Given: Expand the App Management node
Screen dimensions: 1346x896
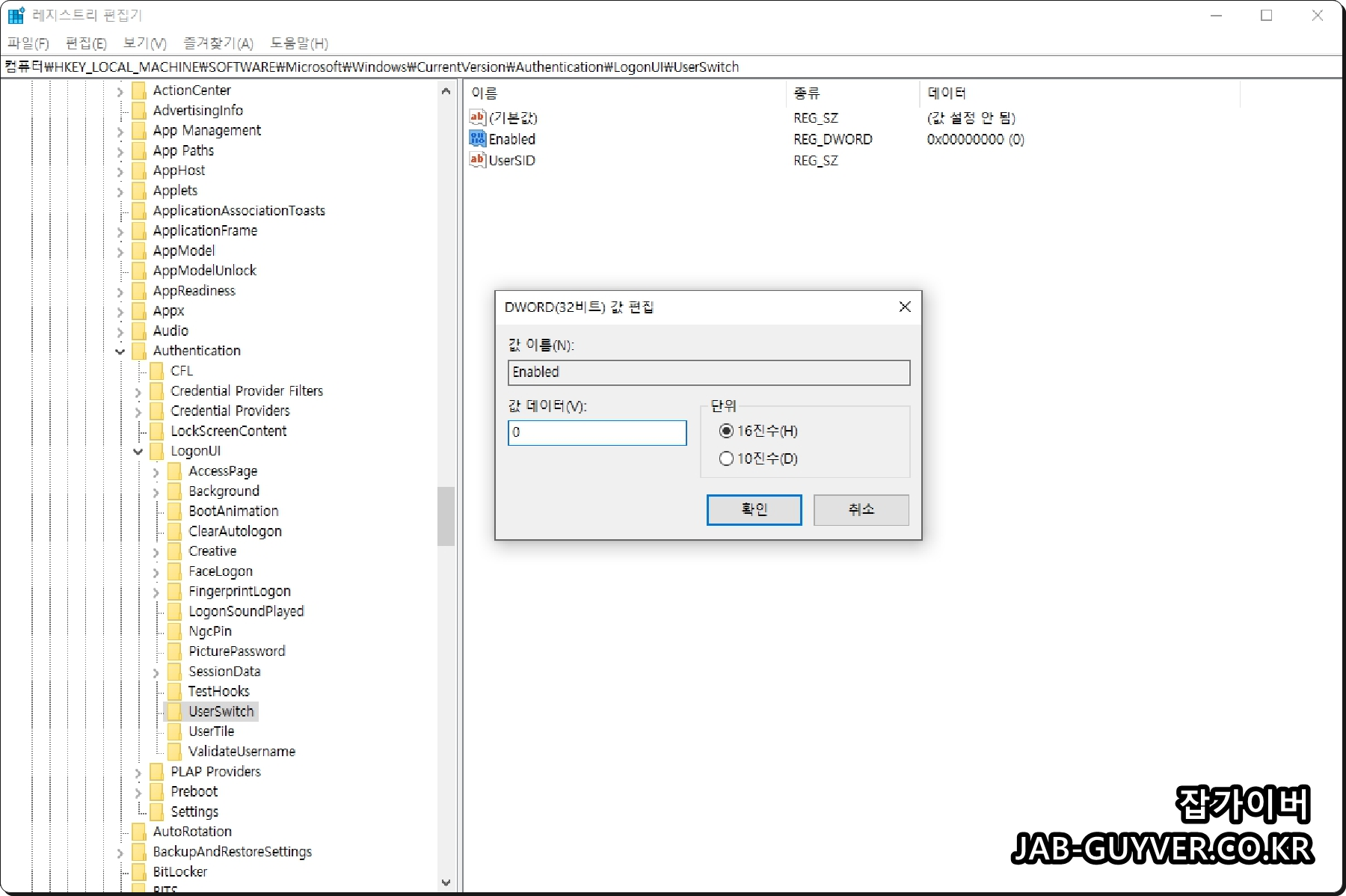Looking at the screenshot, I should 120,131.
